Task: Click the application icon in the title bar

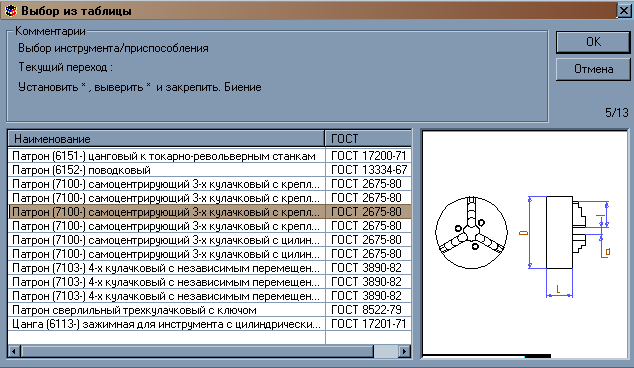Action: pos(11,11)
